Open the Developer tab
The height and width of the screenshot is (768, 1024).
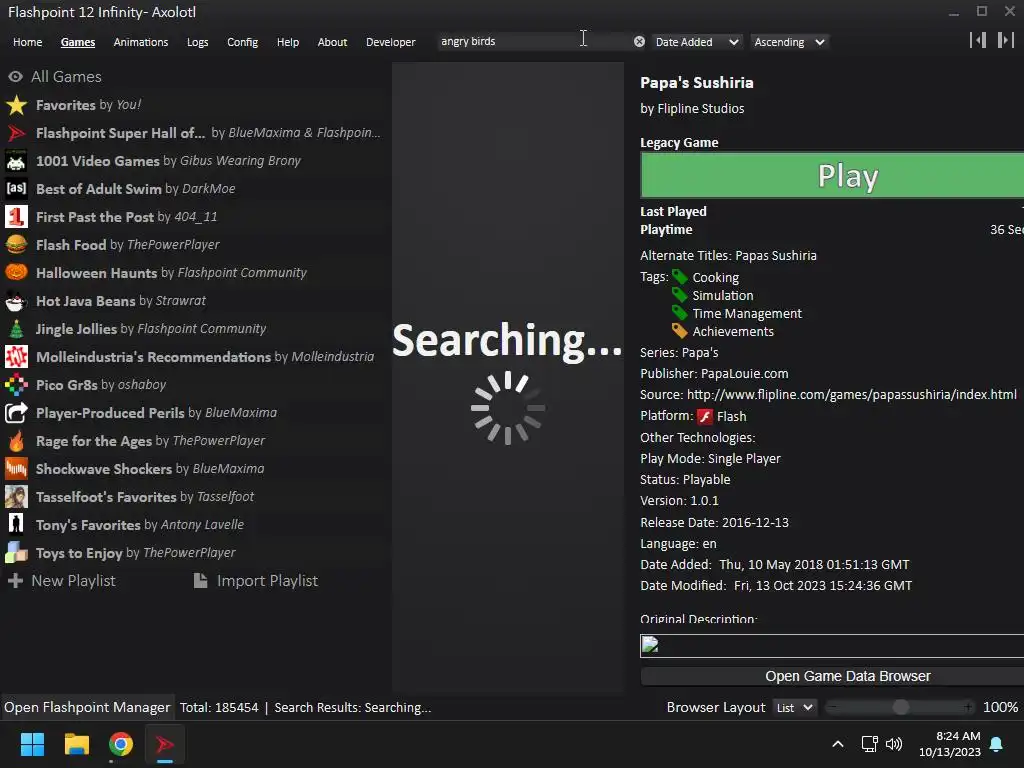click(391, 42)
